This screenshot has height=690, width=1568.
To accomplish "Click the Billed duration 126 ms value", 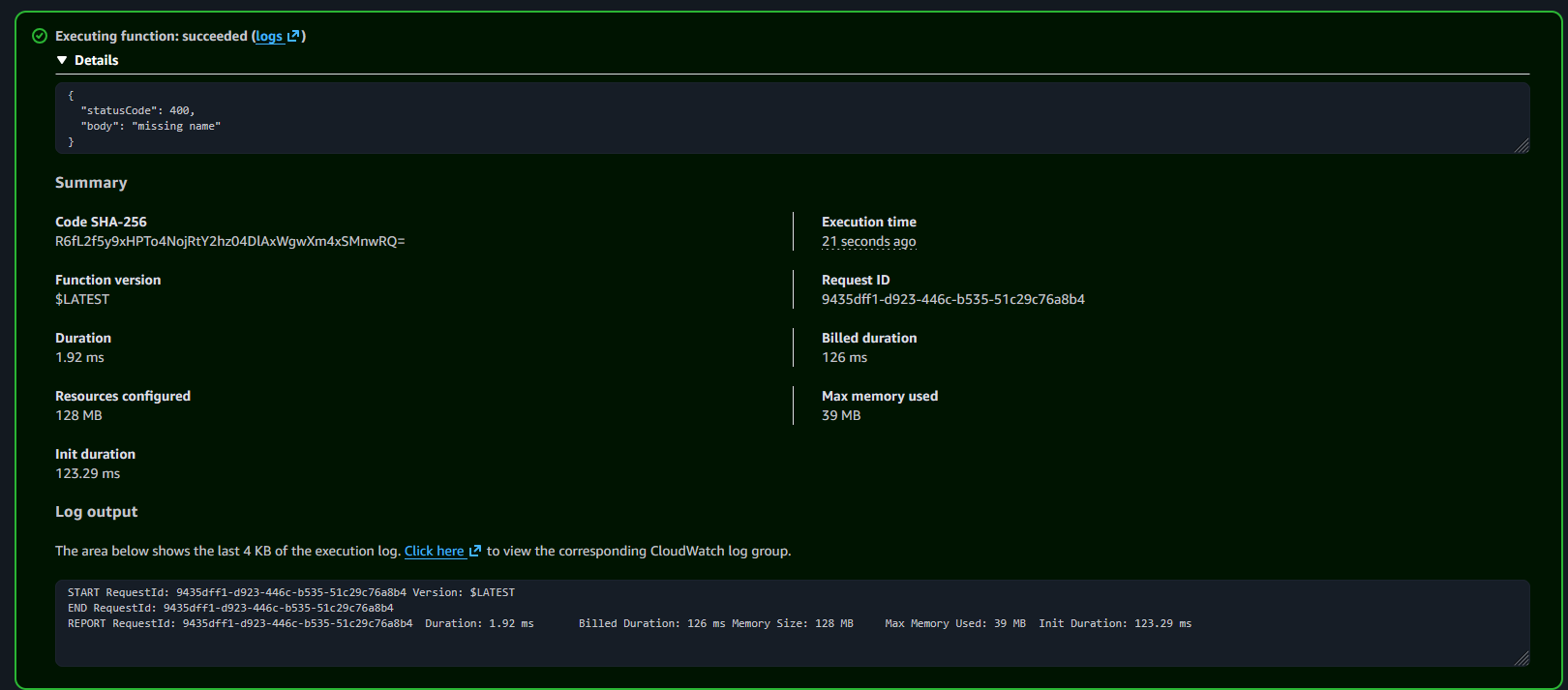I will point(844,357).
